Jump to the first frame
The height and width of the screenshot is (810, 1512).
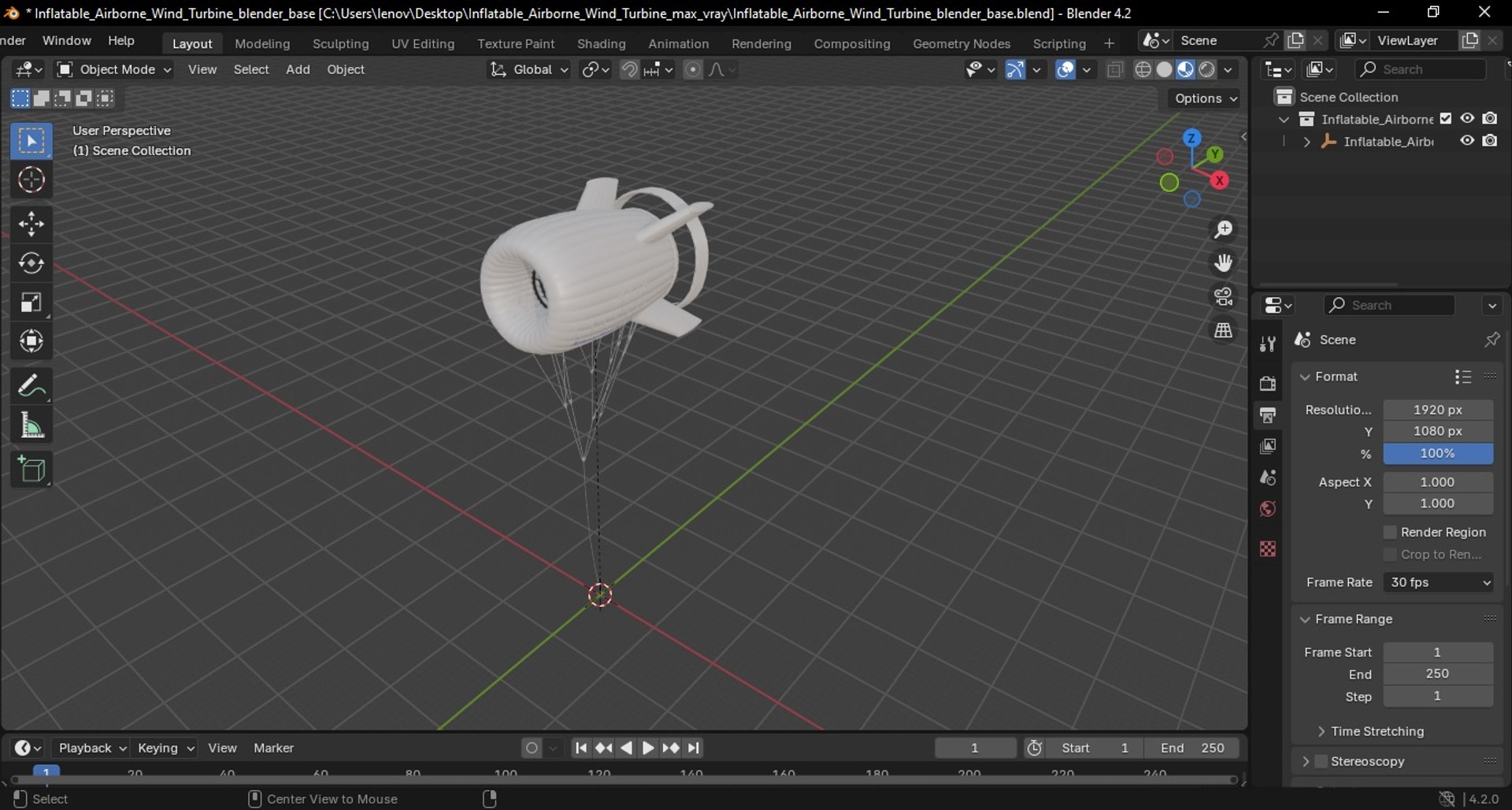(x=580, y=748)
